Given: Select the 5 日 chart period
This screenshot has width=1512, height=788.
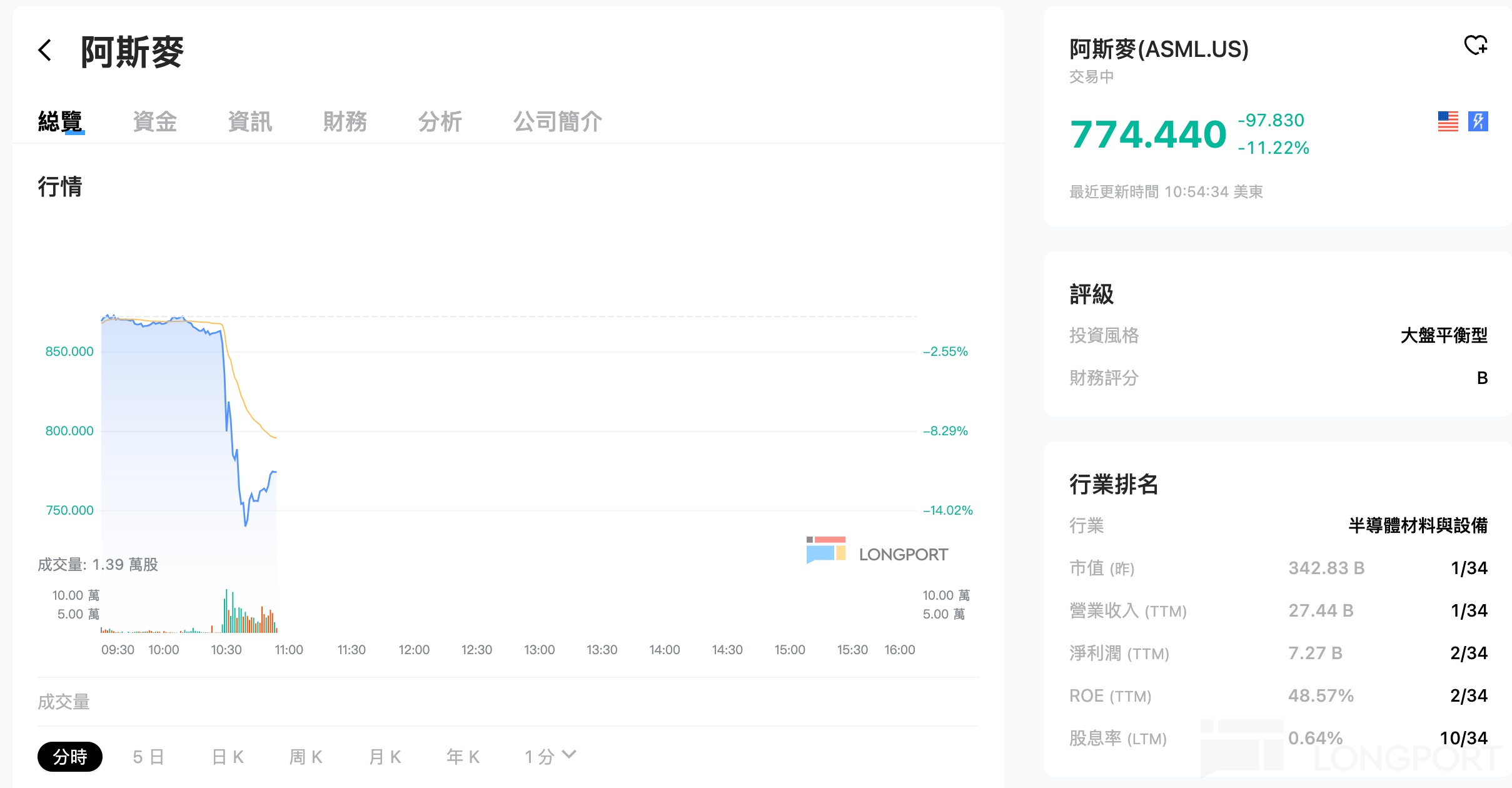Looking at the screenshot, I should pyautogui.click(x=149, y=757).
